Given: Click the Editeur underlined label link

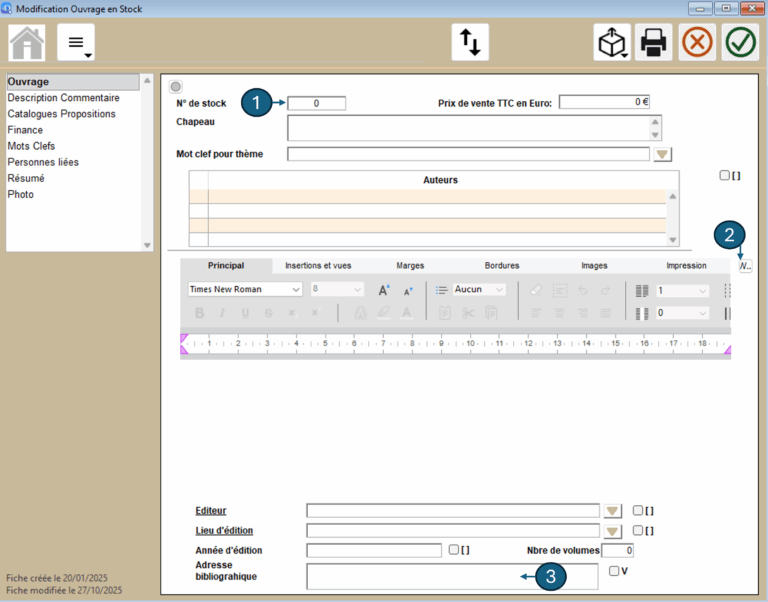Looking at the screenshot, I should click(x=210, y=510).
